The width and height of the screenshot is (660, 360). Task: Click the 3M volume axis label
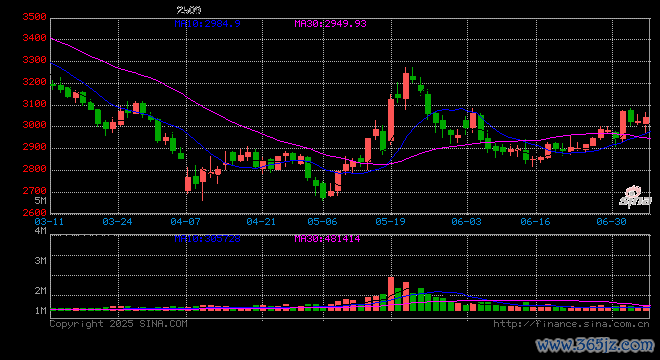(40, 261)
